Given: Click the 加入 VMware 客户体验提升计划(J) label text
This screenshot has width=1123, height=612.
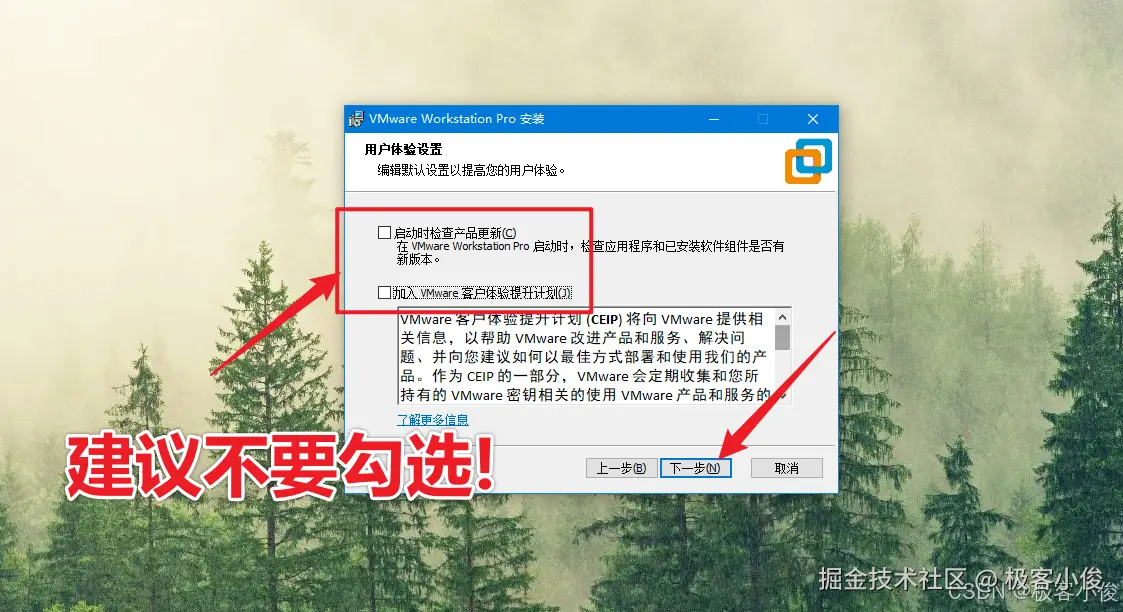Looking at the screenshot, I should coord(482,293).
